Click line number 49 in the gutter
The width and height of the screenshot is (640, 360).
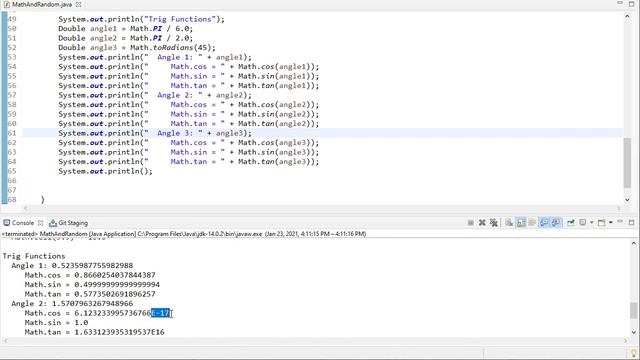click(12, 19)
